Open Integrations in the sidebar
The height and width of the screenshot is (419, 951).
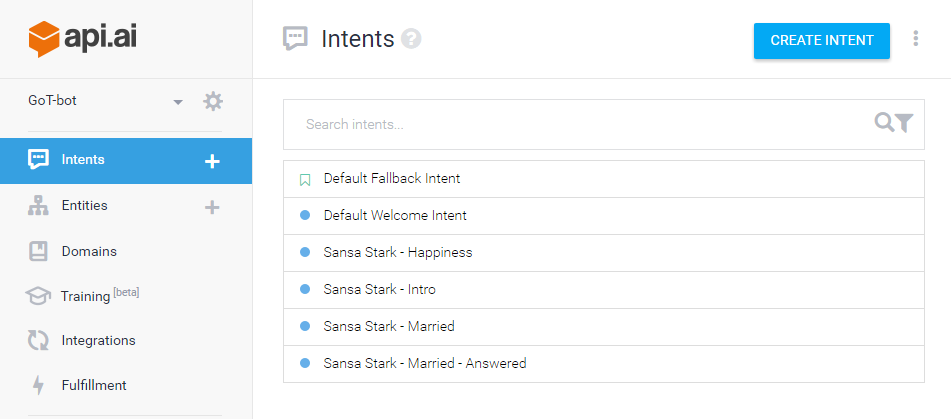tap(98, 341)
